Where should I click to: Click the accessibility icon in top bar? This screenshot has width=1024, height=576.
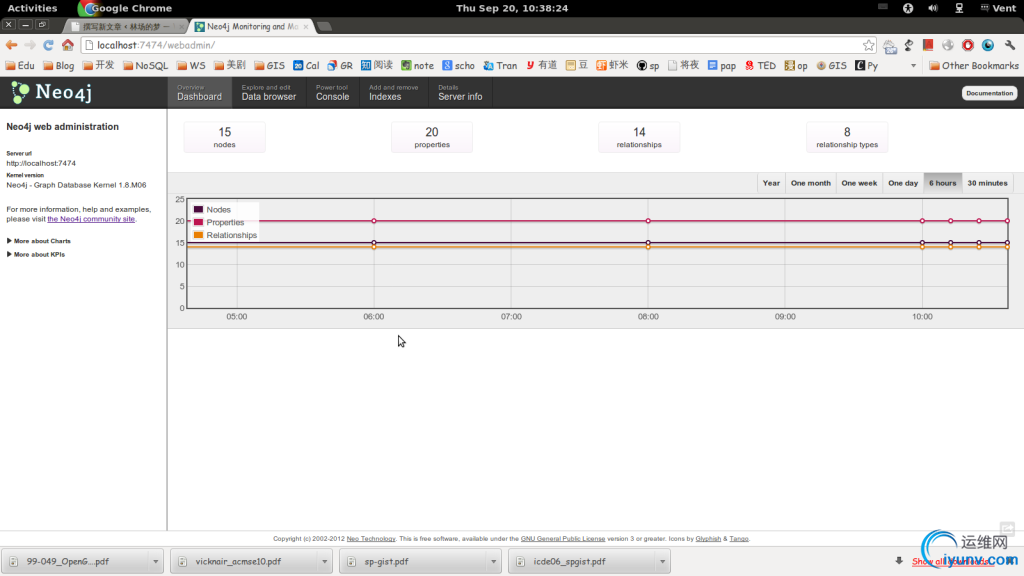(908, 8)
